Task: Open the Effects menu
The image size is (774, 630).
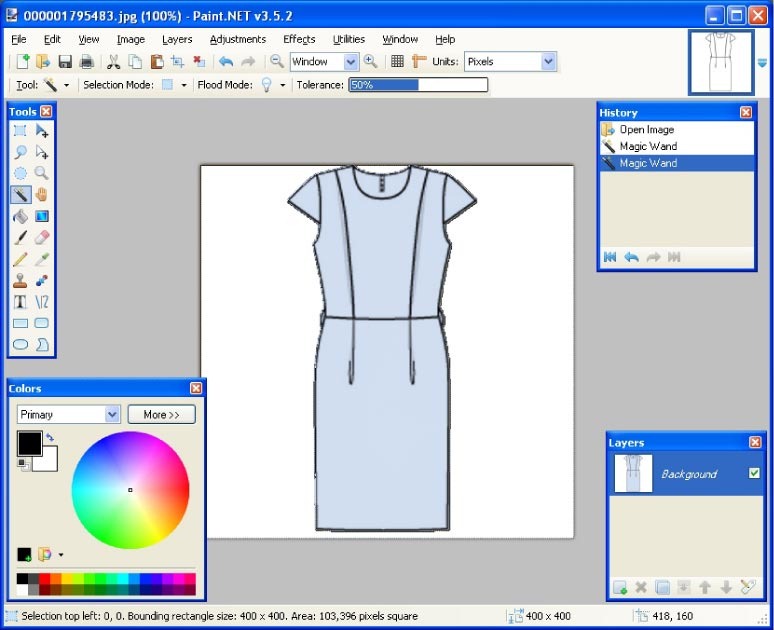Action: click(299, 39)
